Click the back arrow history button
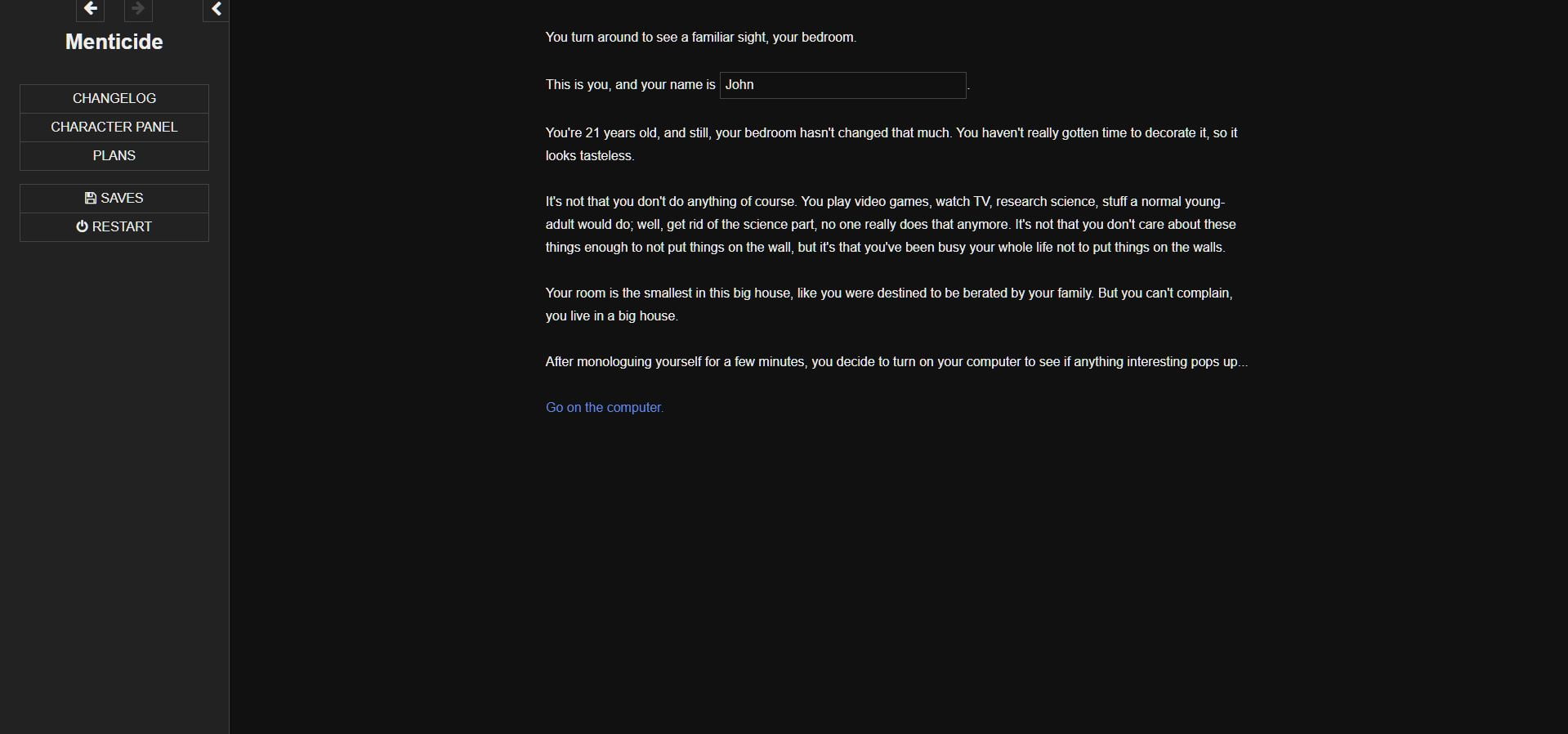1568x734 pixels. (90, 9)
